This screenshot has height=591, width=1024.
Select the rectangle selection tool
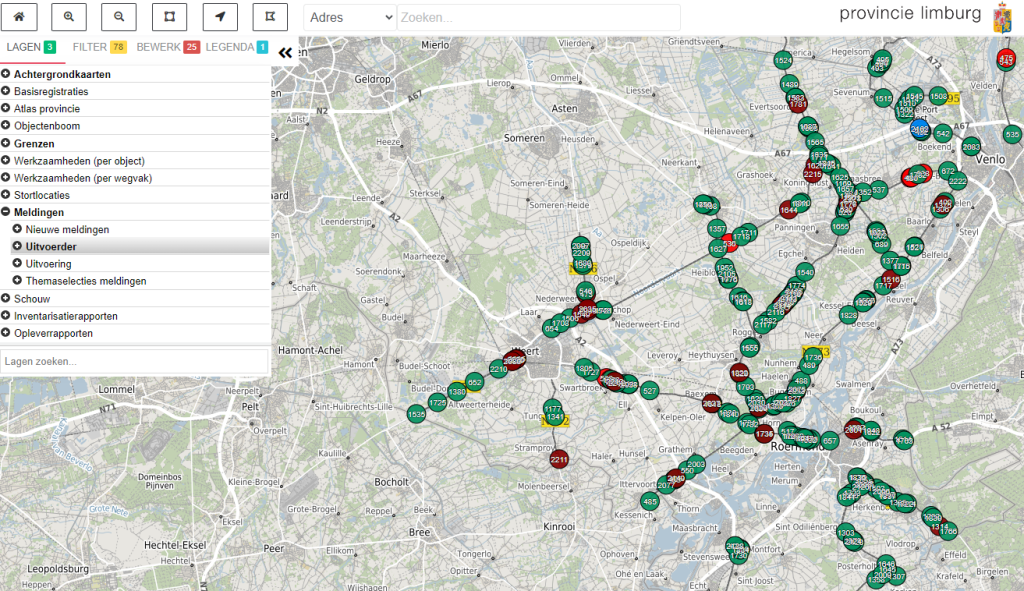(169, 17)
